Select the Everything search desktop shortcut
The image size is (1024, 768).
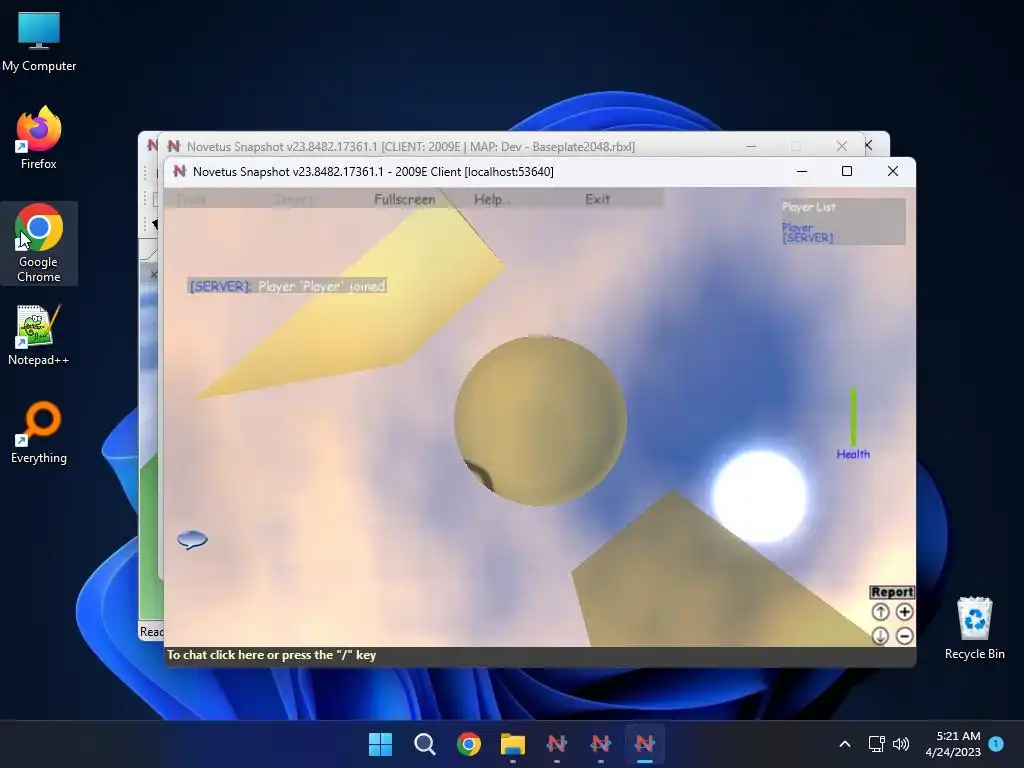(x=39, y=432)
